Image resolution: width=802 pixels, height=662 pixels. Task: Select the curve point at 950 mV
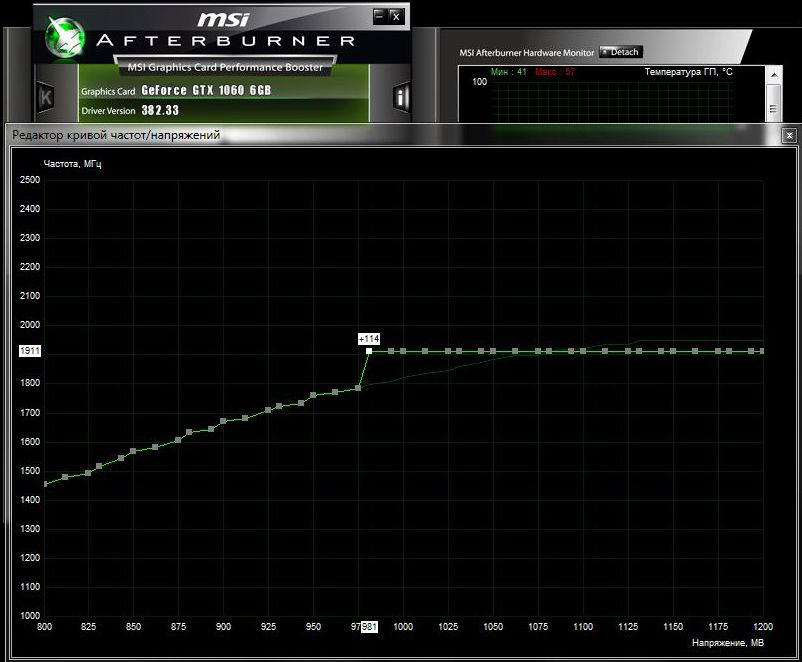(x=313, y=394)
